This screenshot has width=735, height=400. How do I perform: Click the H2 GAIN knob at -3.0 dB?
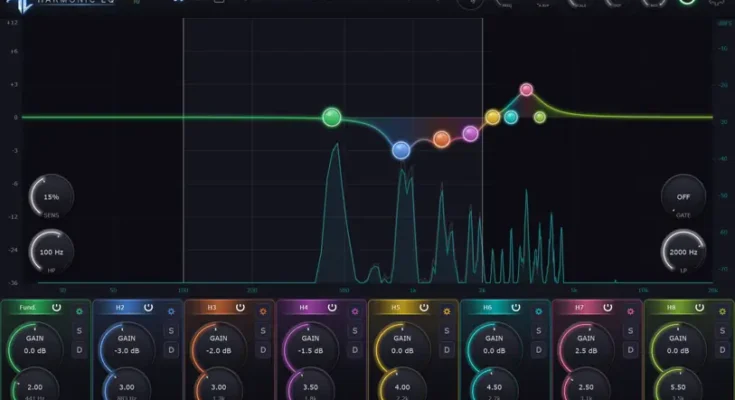tap(127, 345)
